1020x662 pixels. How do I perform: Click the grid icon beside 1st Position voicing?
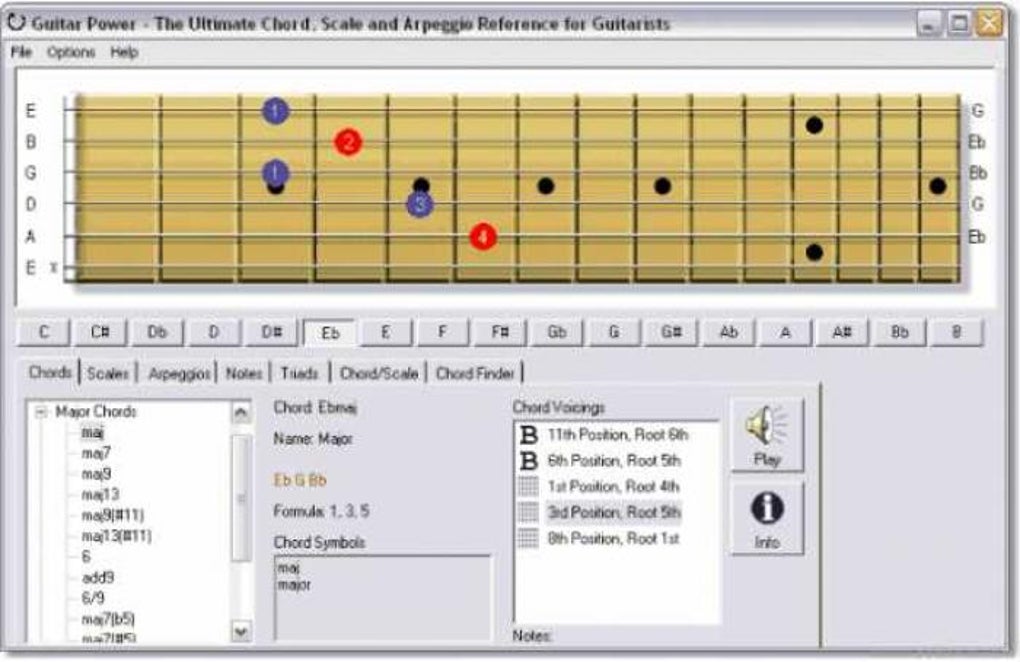528,486
